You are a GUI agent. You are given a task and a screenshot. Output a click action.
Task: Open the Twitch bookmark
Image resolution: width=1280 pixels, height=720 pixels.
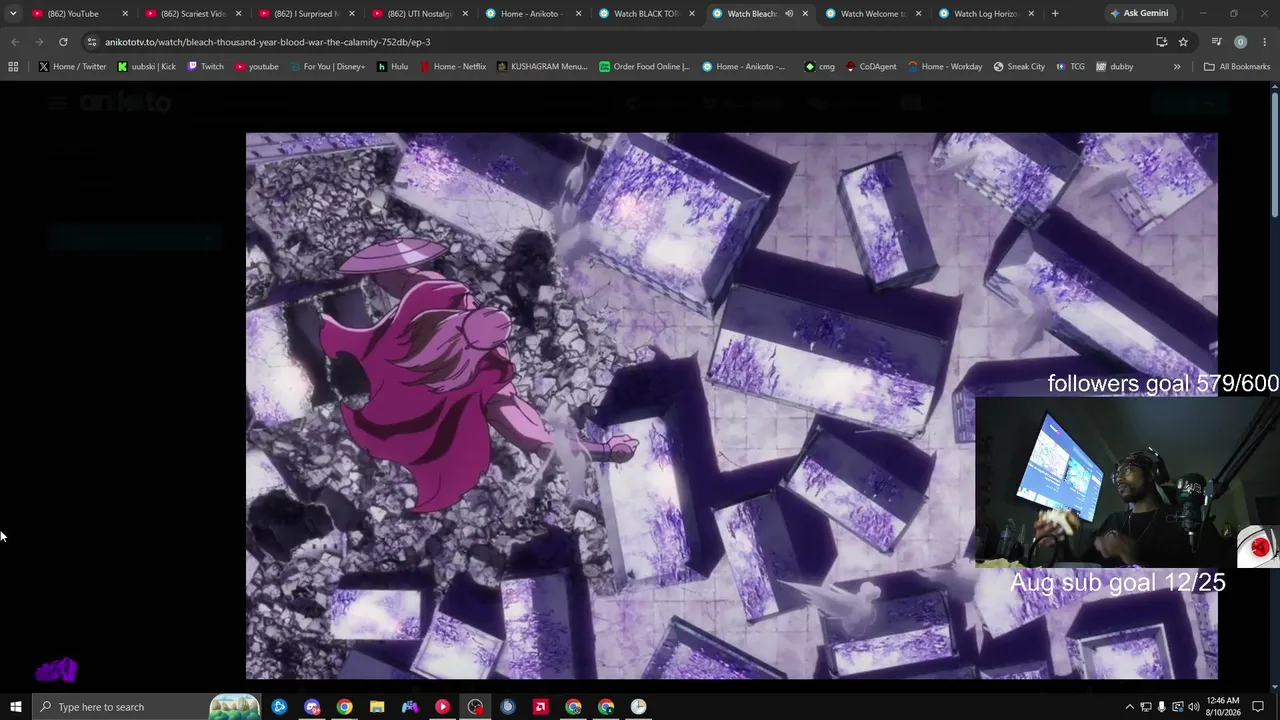[205, 66]
